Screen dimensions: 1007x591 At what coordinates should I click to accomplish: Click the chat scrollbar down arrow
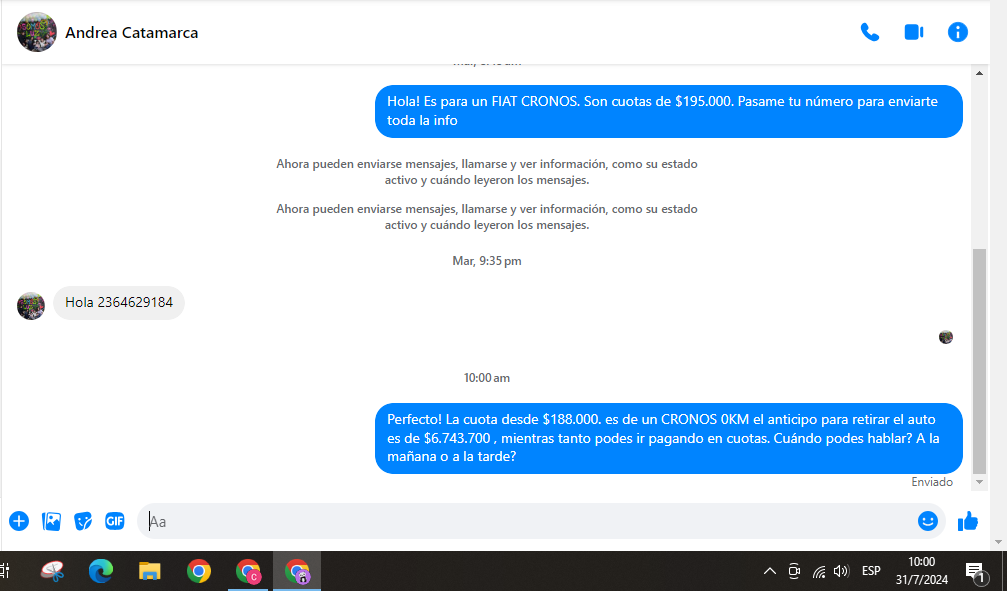pos(979,482)
